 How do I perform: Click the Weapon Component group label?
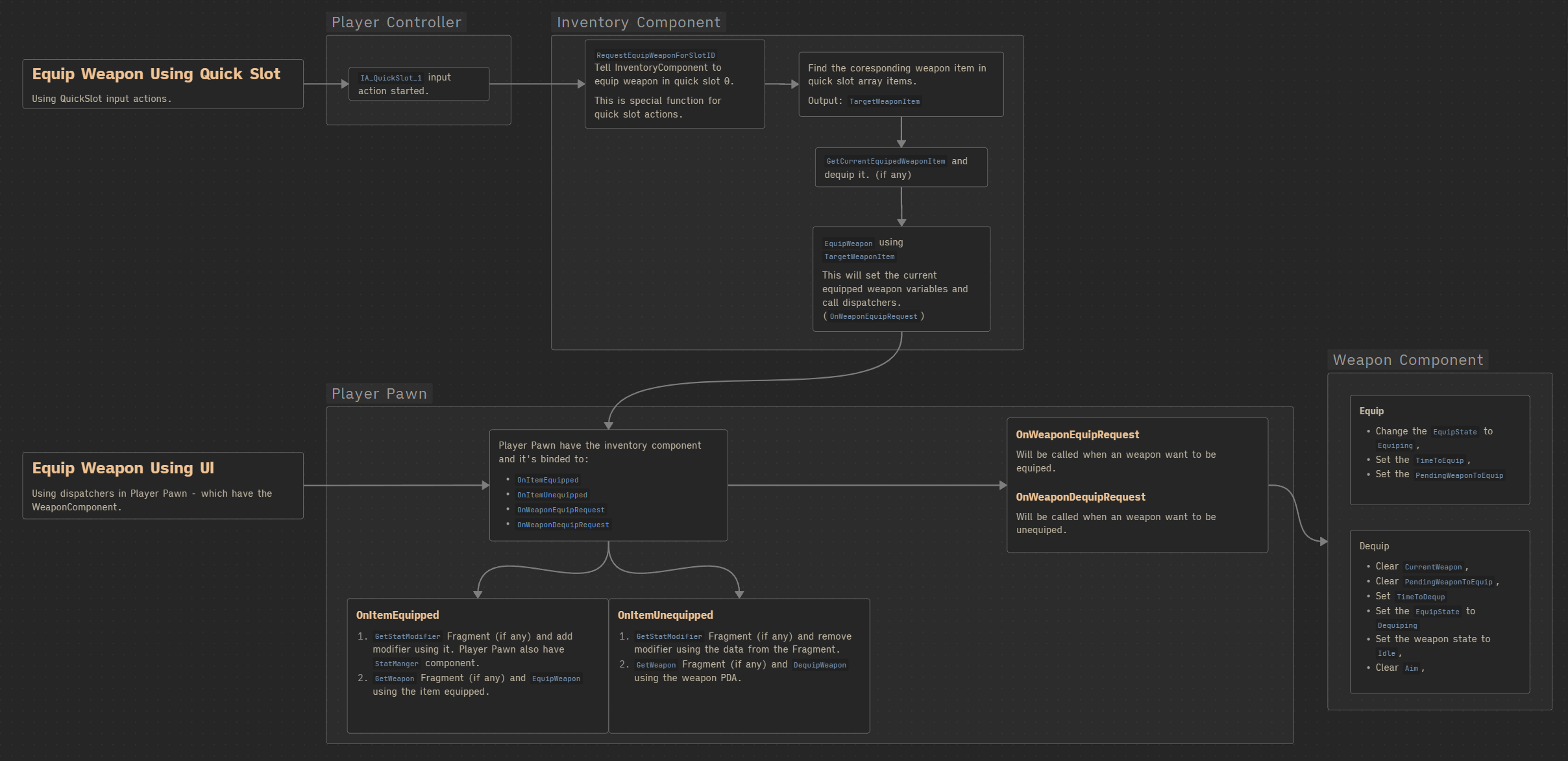coord(1407,360)
